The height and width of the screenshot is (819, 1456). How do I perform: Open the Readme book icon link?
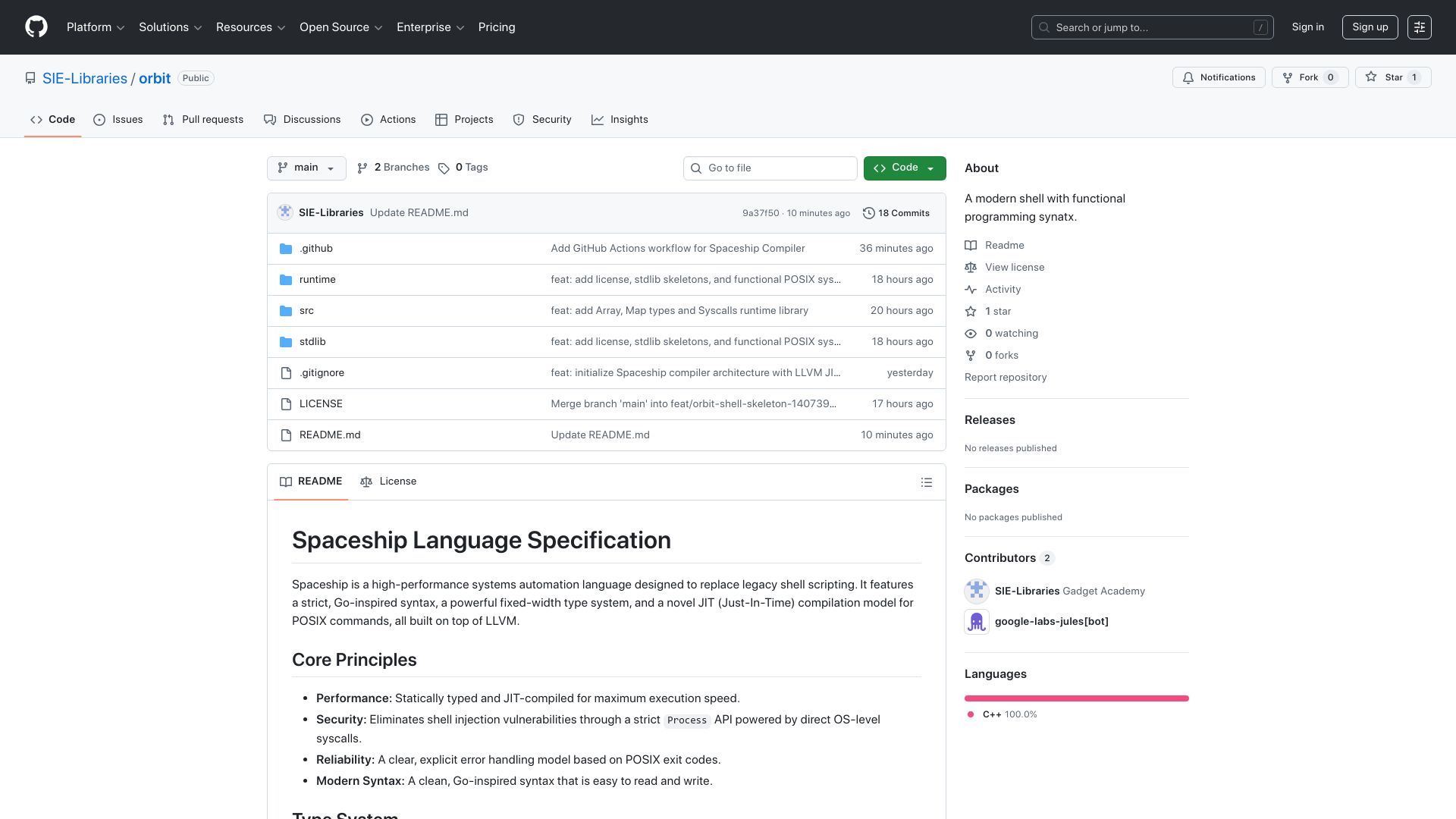995,246
